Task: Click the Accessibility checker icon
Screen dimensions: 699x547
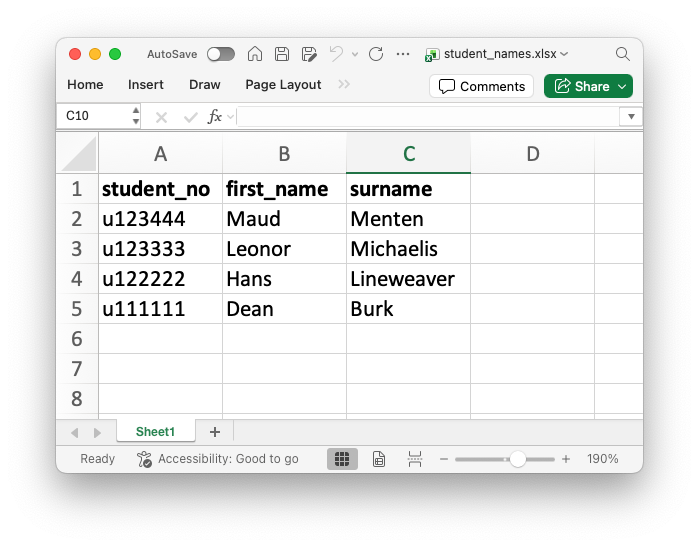Action: point(144,459)
